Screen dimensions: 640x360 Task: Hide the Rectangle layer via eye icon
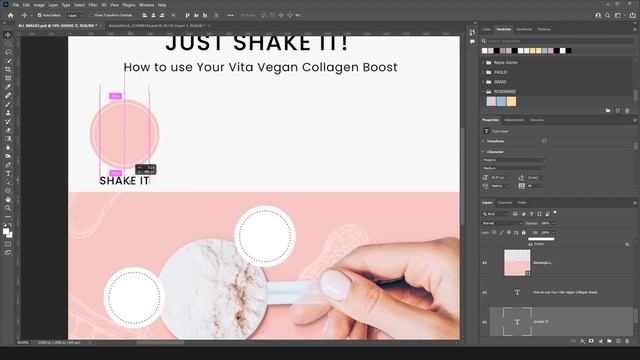484,263
